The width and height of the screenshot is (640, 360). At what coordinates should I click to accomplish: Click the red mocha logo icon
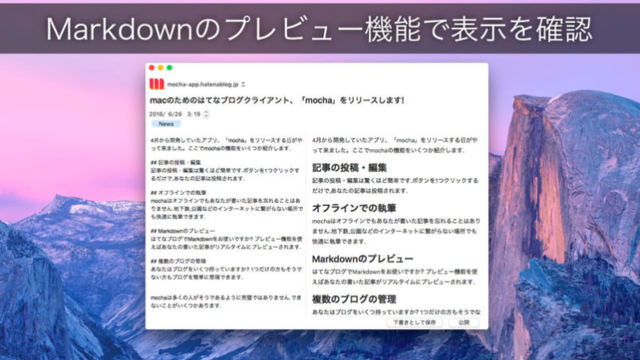[157, 84]
